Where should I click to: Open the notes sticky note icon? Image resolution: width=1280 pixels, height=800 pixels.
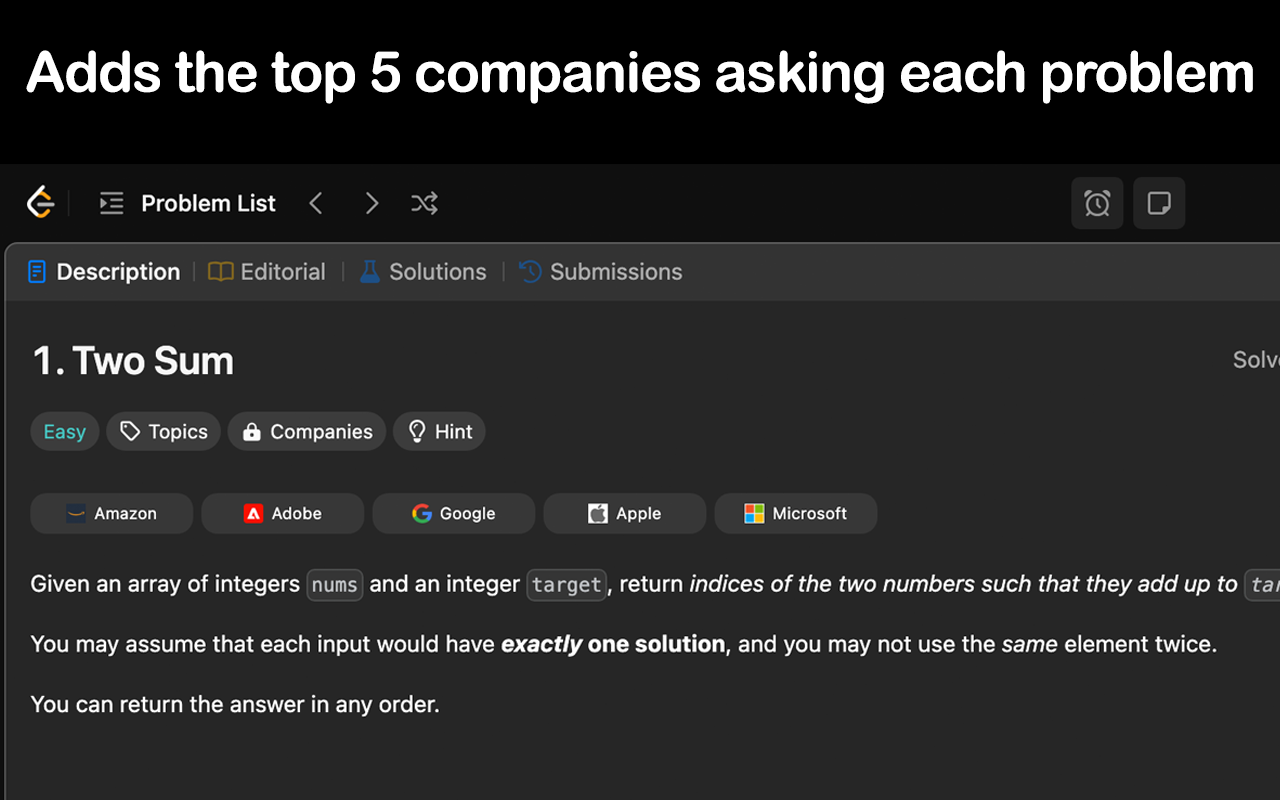[x=1159, y=204]
